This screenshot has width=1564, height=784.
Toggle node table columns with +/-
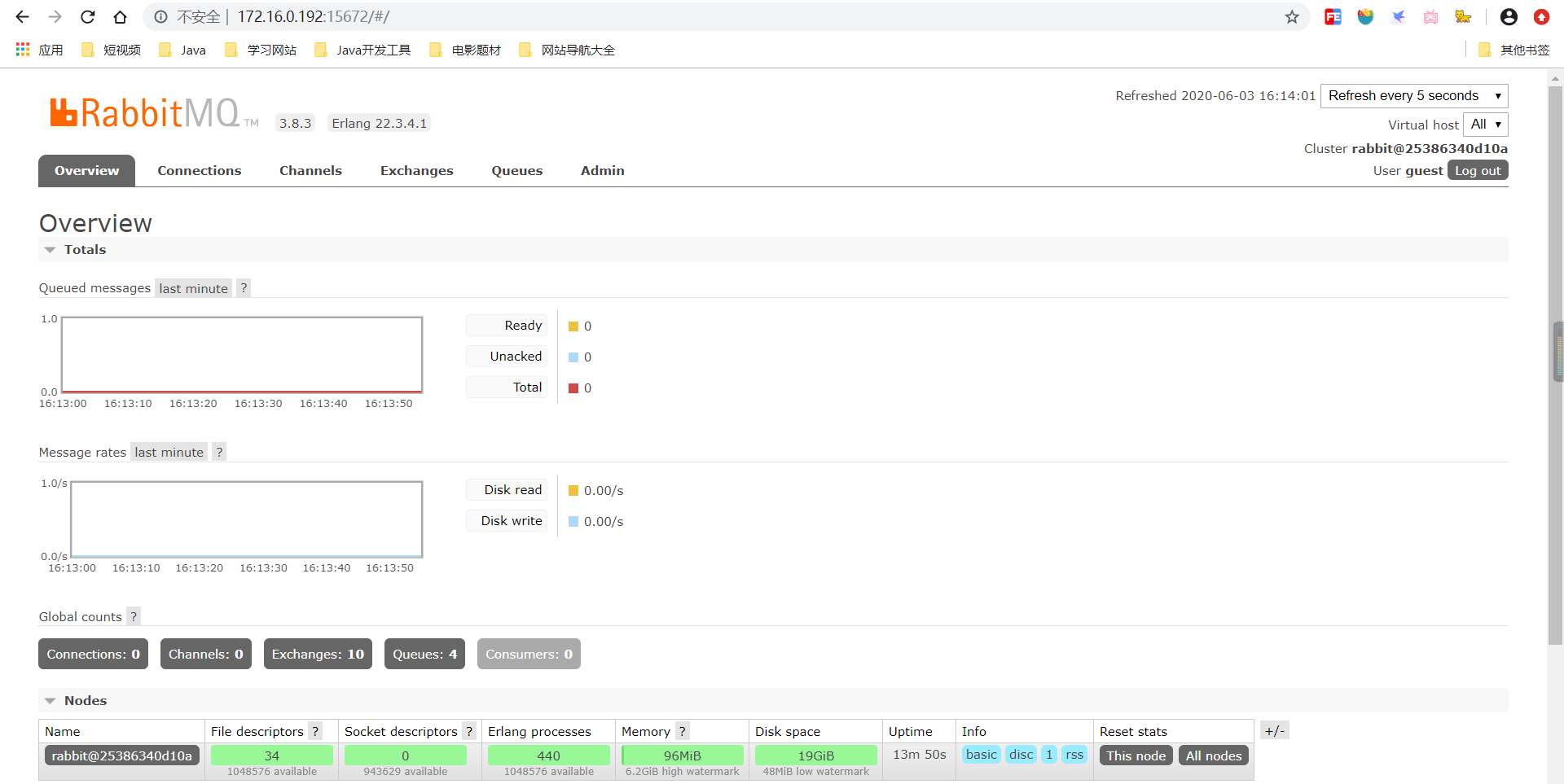click(x=1275, y=730)
